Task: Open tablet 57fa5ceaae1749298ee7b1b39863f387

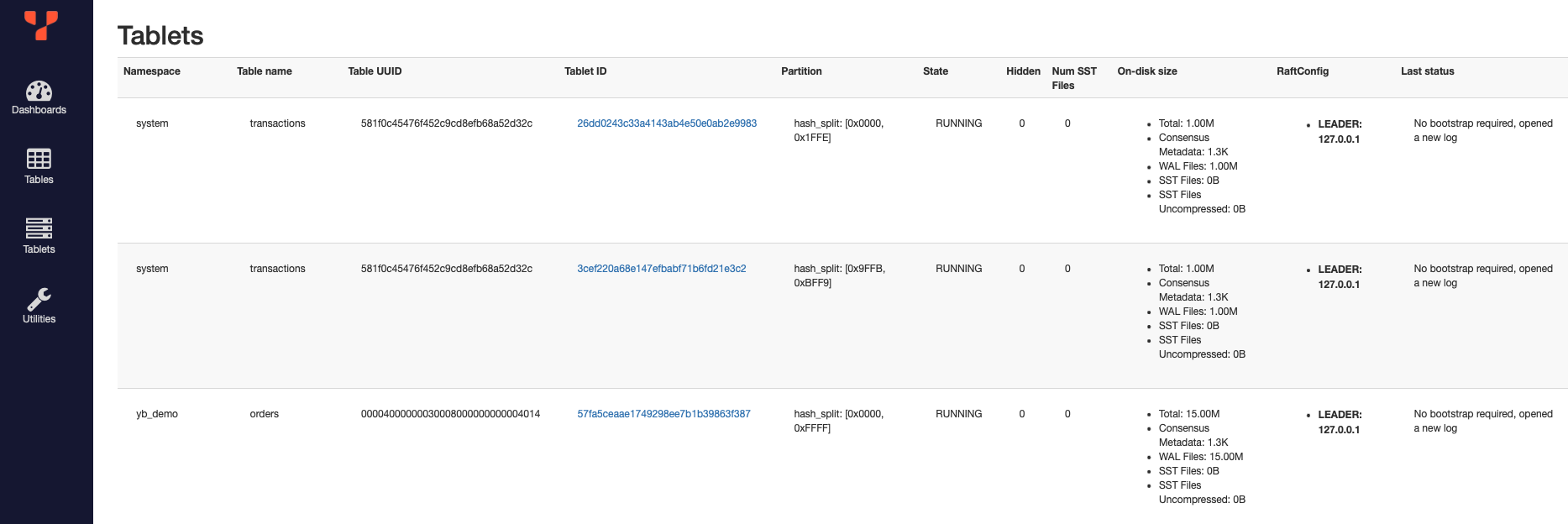Action: tap(663, 414)
